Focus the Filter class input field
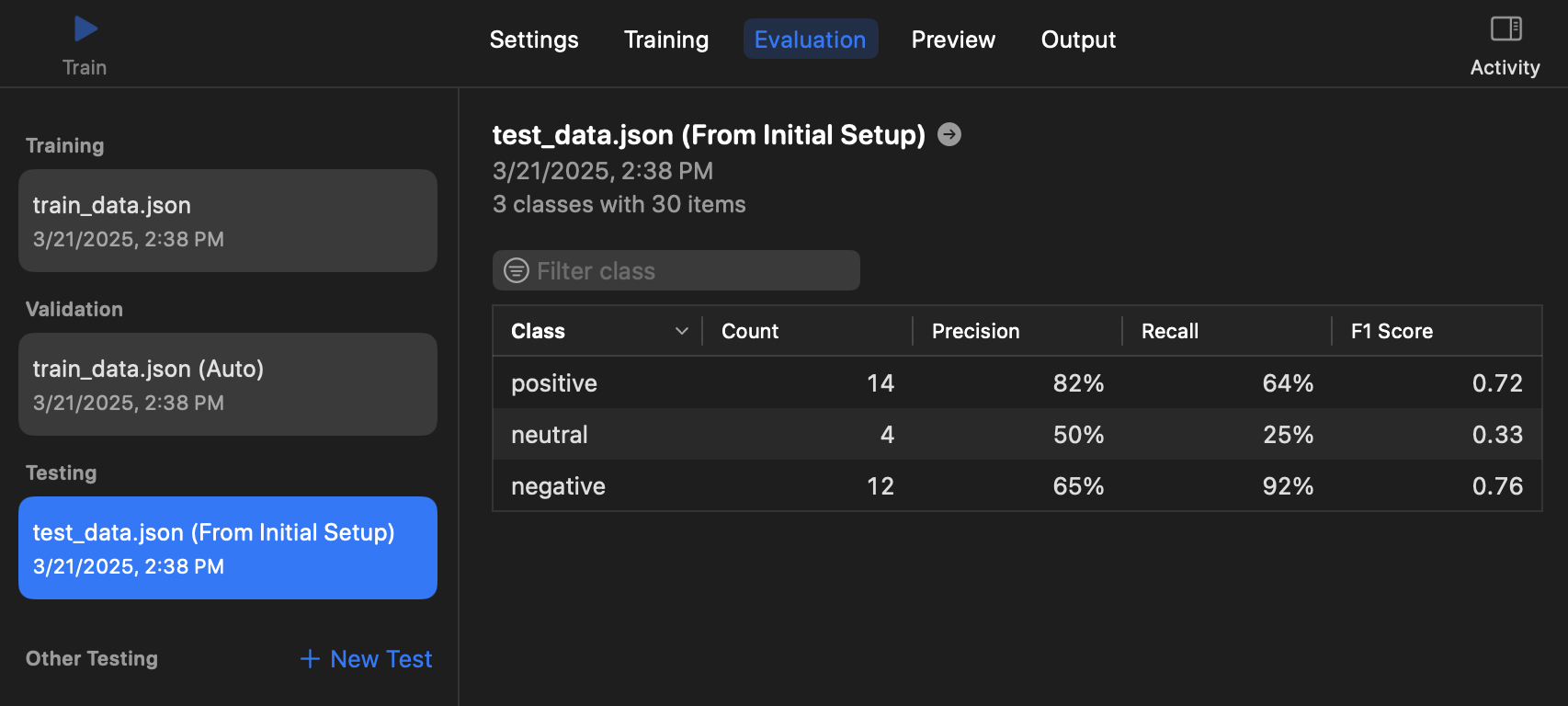This screenshot has width=1568, height=706. coord(689,271)
